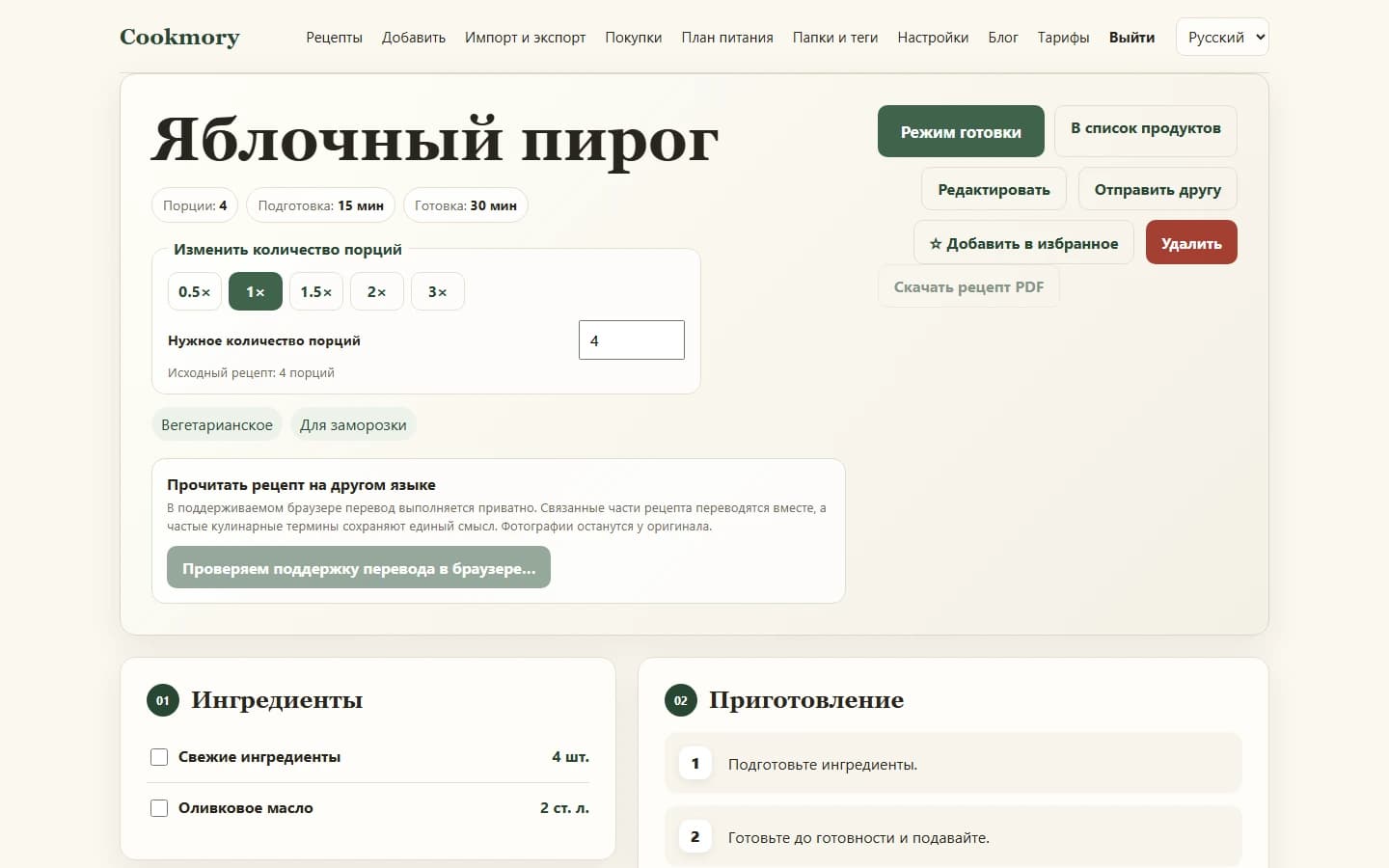Open Импорт и экспорт page

click(x=526, y=38)
